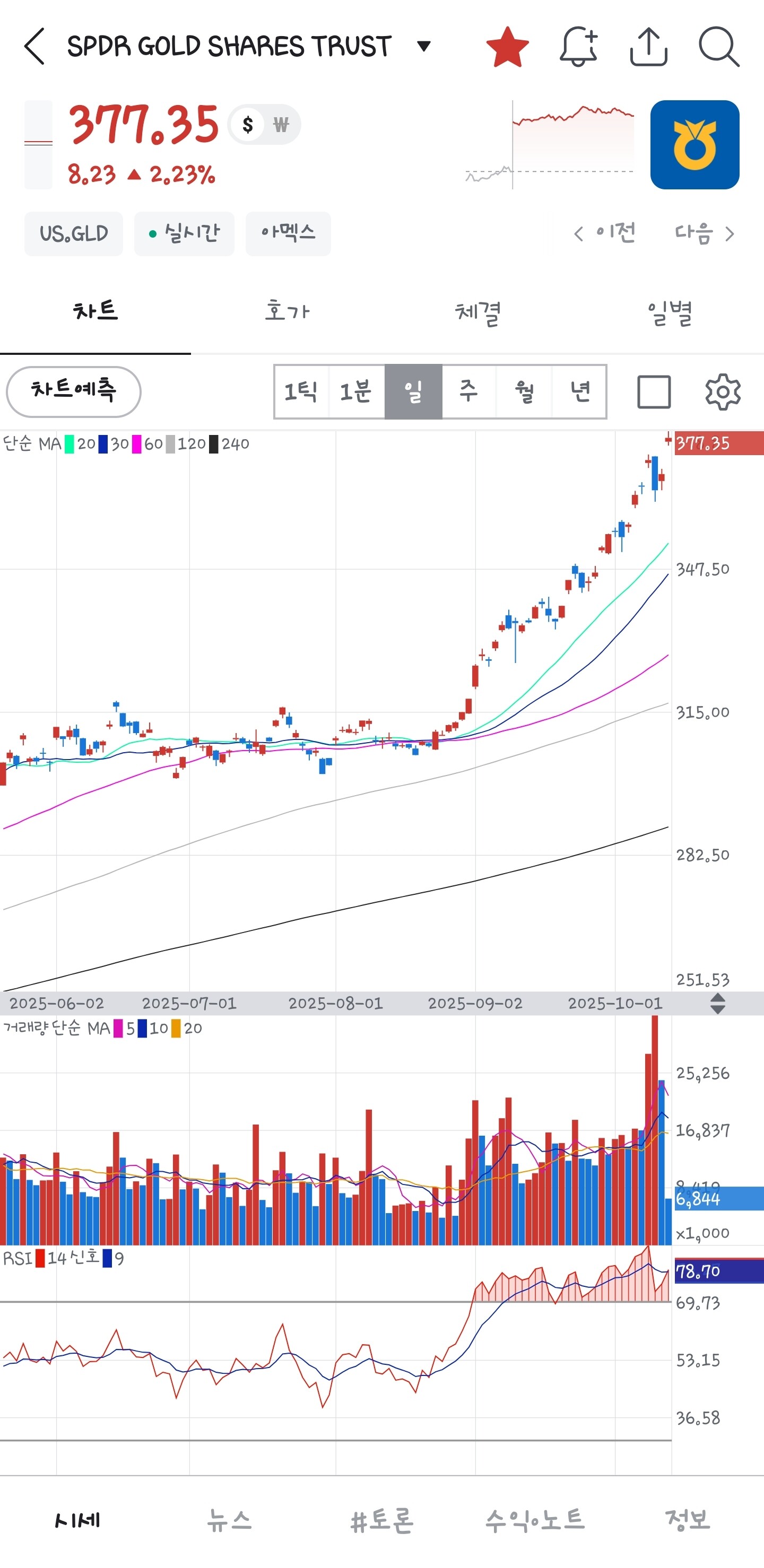Tap the back arrow icon

34,46
